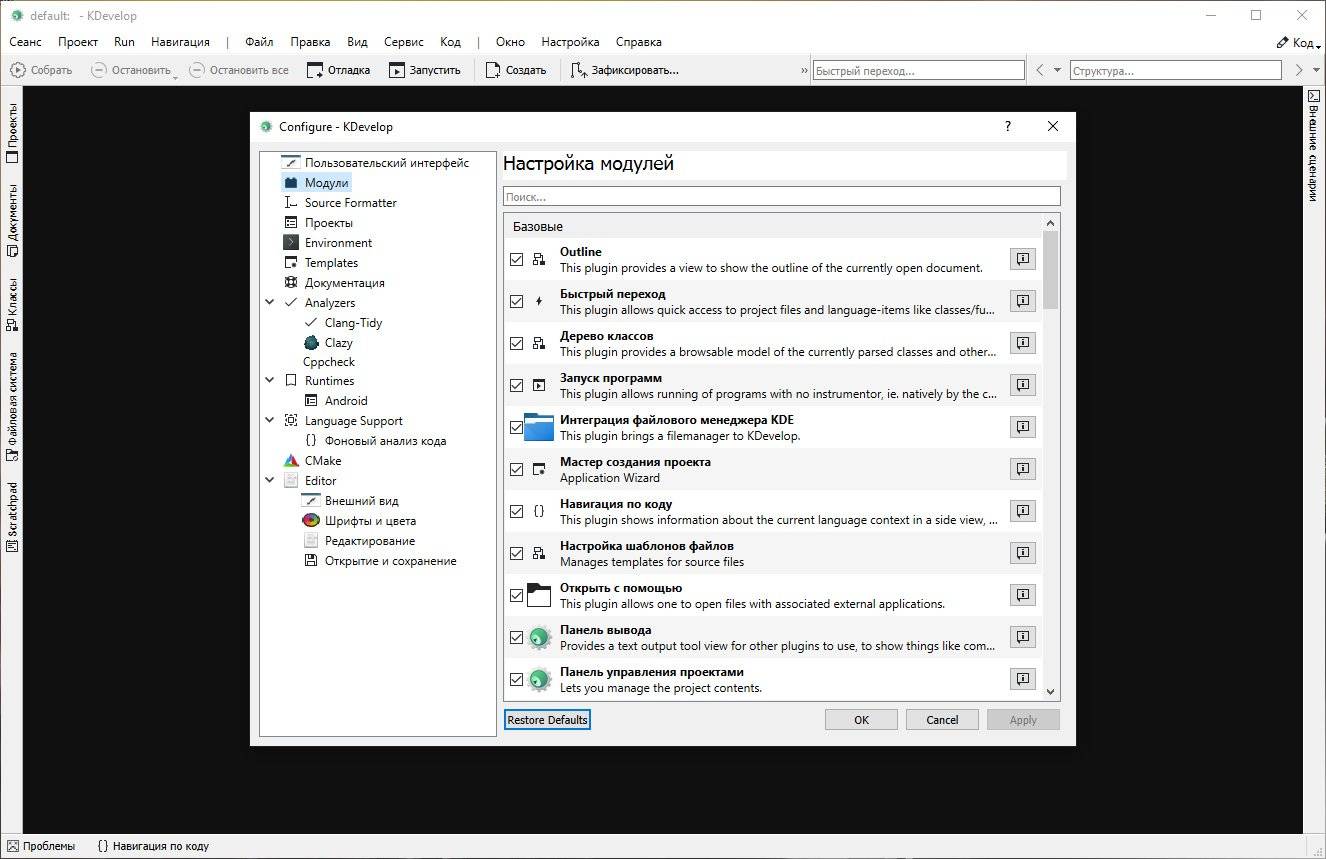
Task: Open the Сервис menu
Action: pyautogui.click(x=403, y=42)
